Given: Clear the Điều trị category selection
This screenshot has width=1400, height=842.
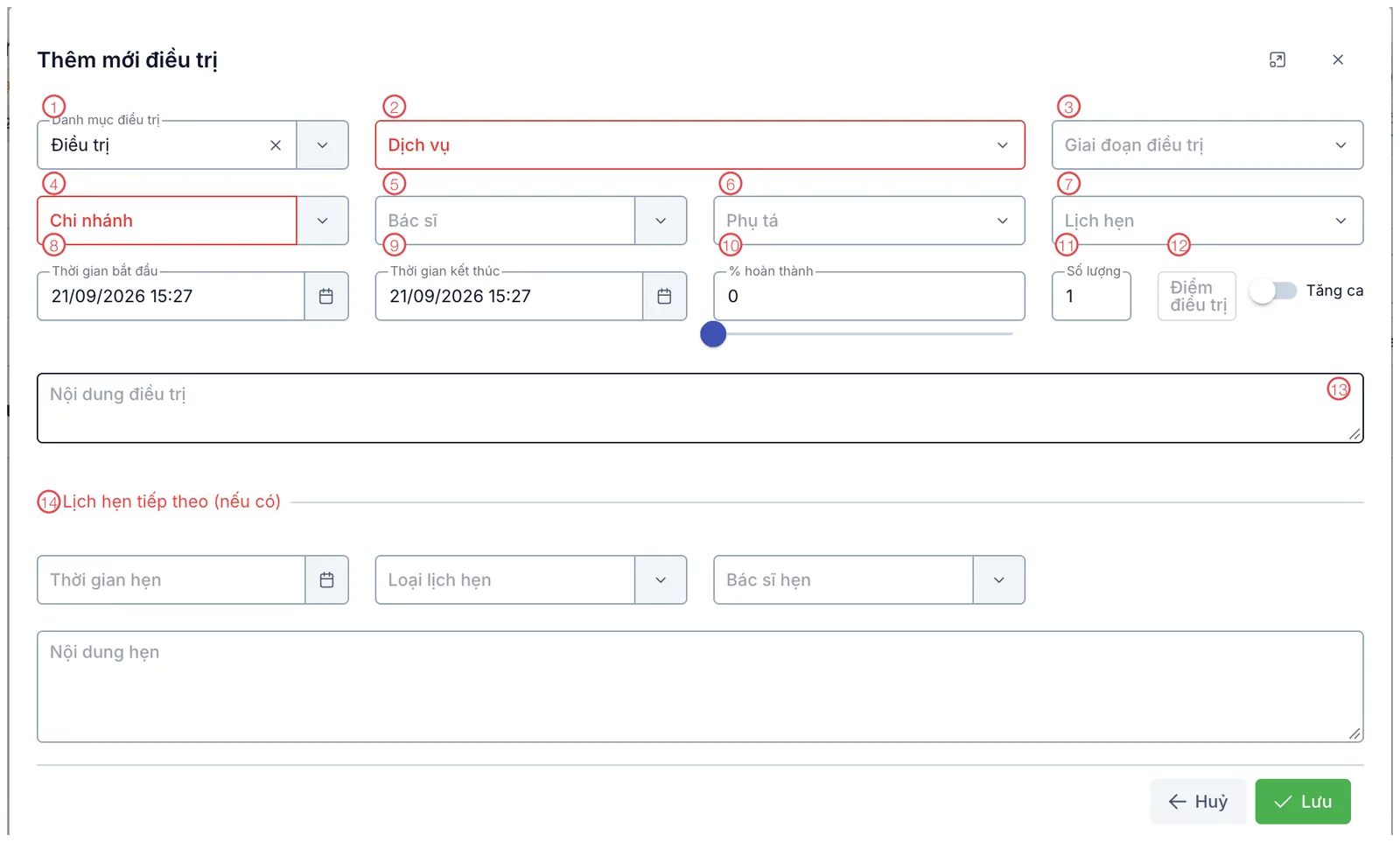Looking at the screenshot, I should pyautogui.click(x=276, y=145).
